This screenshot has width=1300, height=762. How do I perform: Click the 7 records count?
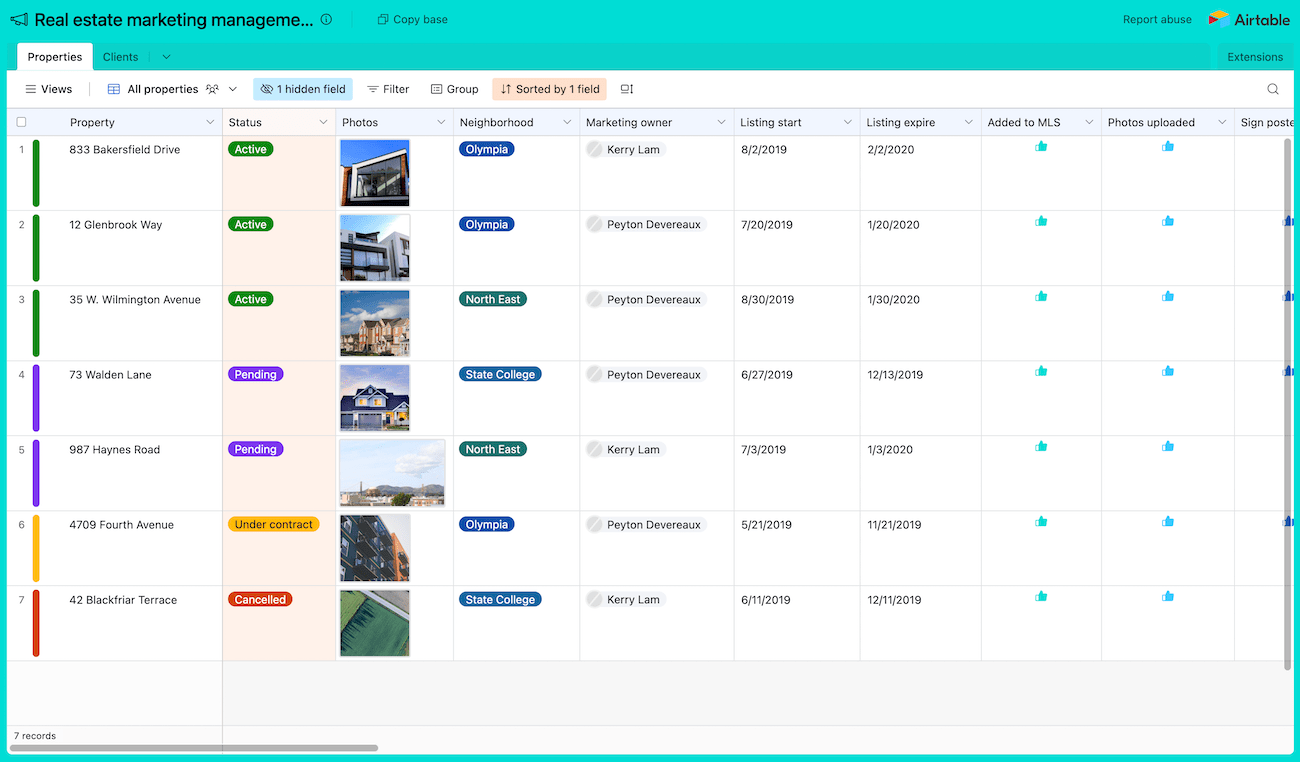tap(35, 735)
